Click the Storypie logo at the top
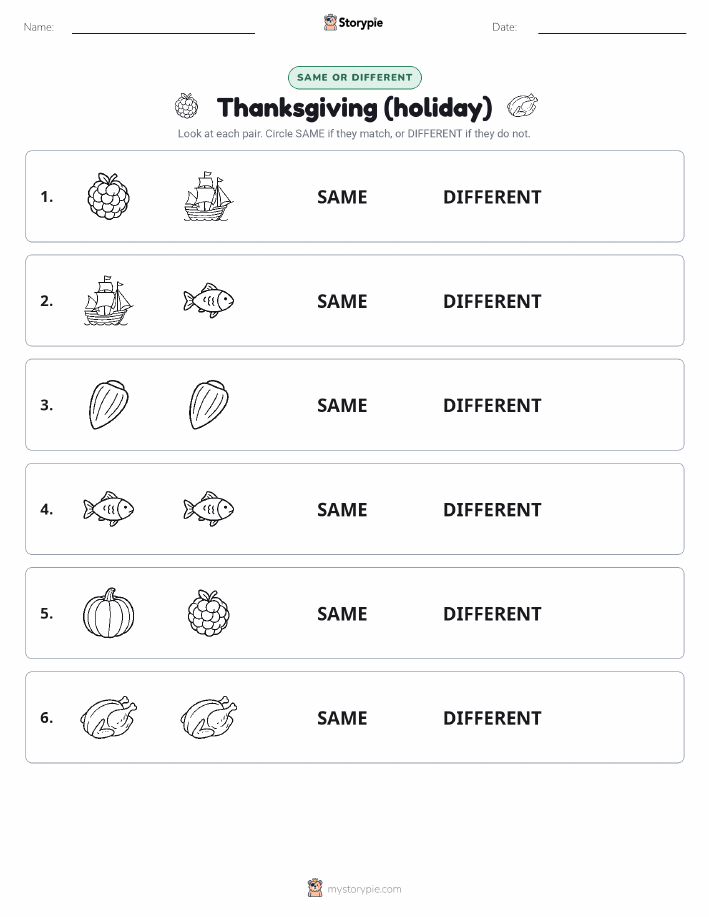 353,23
